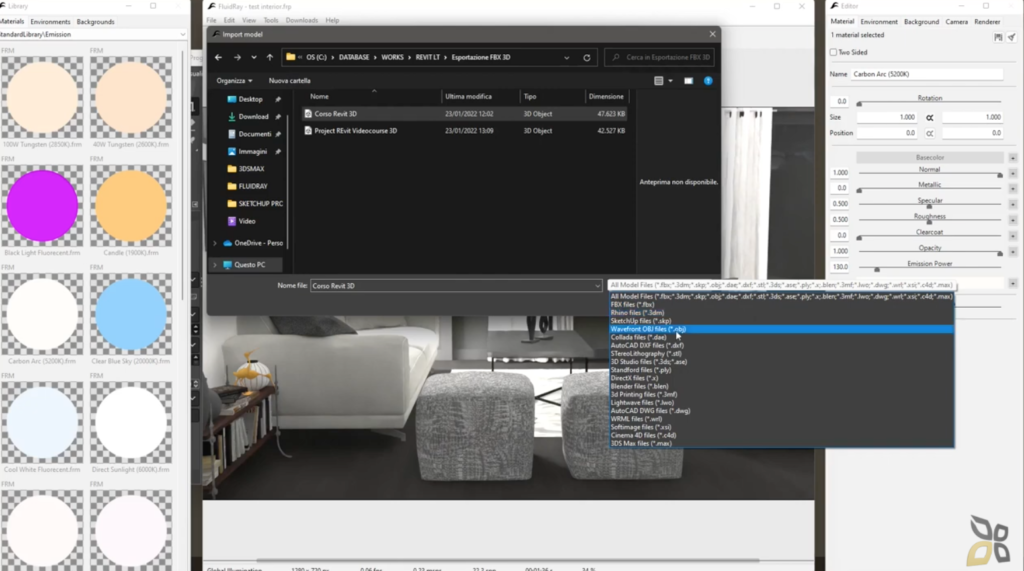
Task: Expand the Questo PC tree node
Action: (215, 265)
